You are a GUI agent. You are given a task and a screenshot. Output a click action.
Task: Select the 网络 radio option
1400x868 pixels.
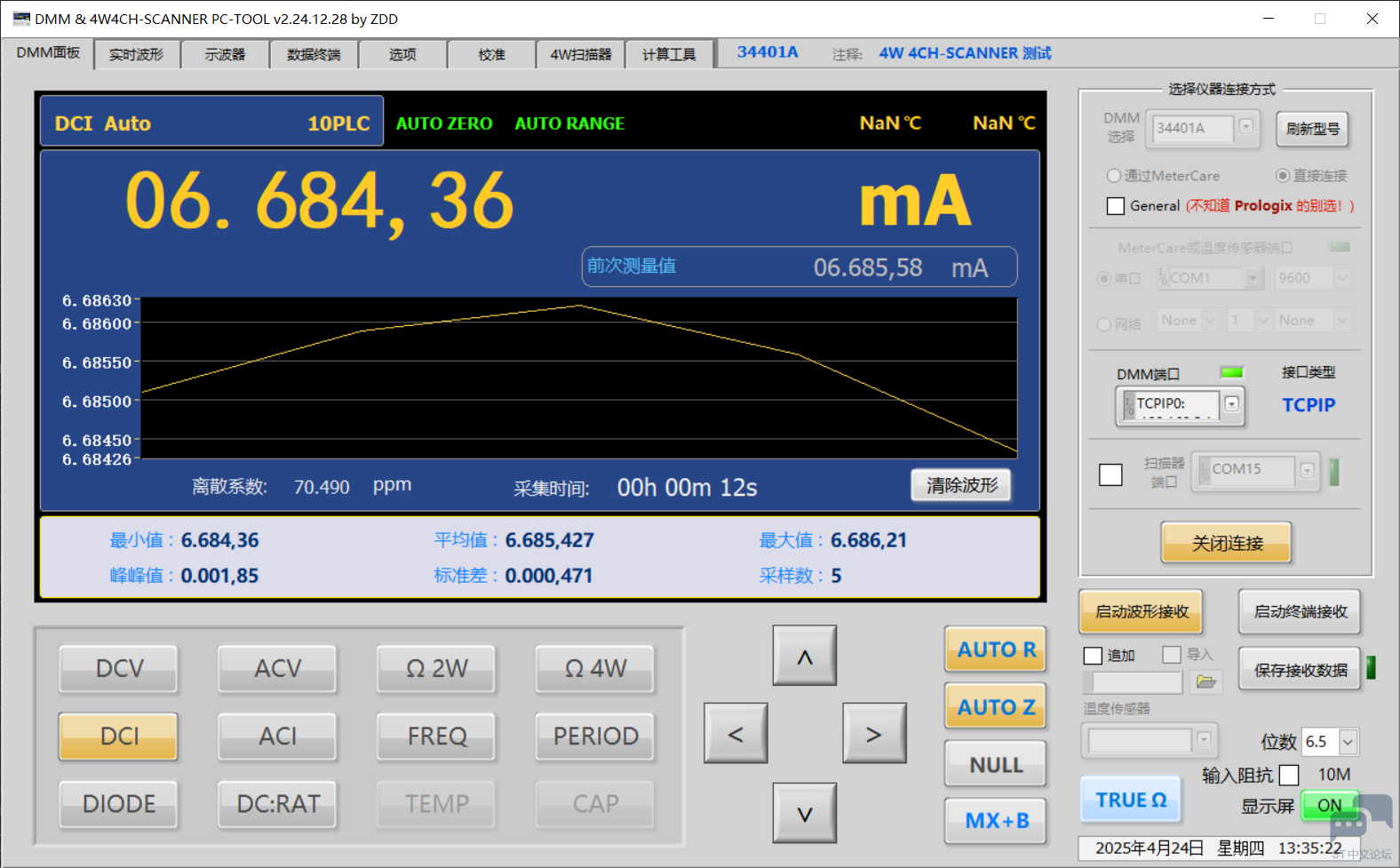(x=1104, y=324)
